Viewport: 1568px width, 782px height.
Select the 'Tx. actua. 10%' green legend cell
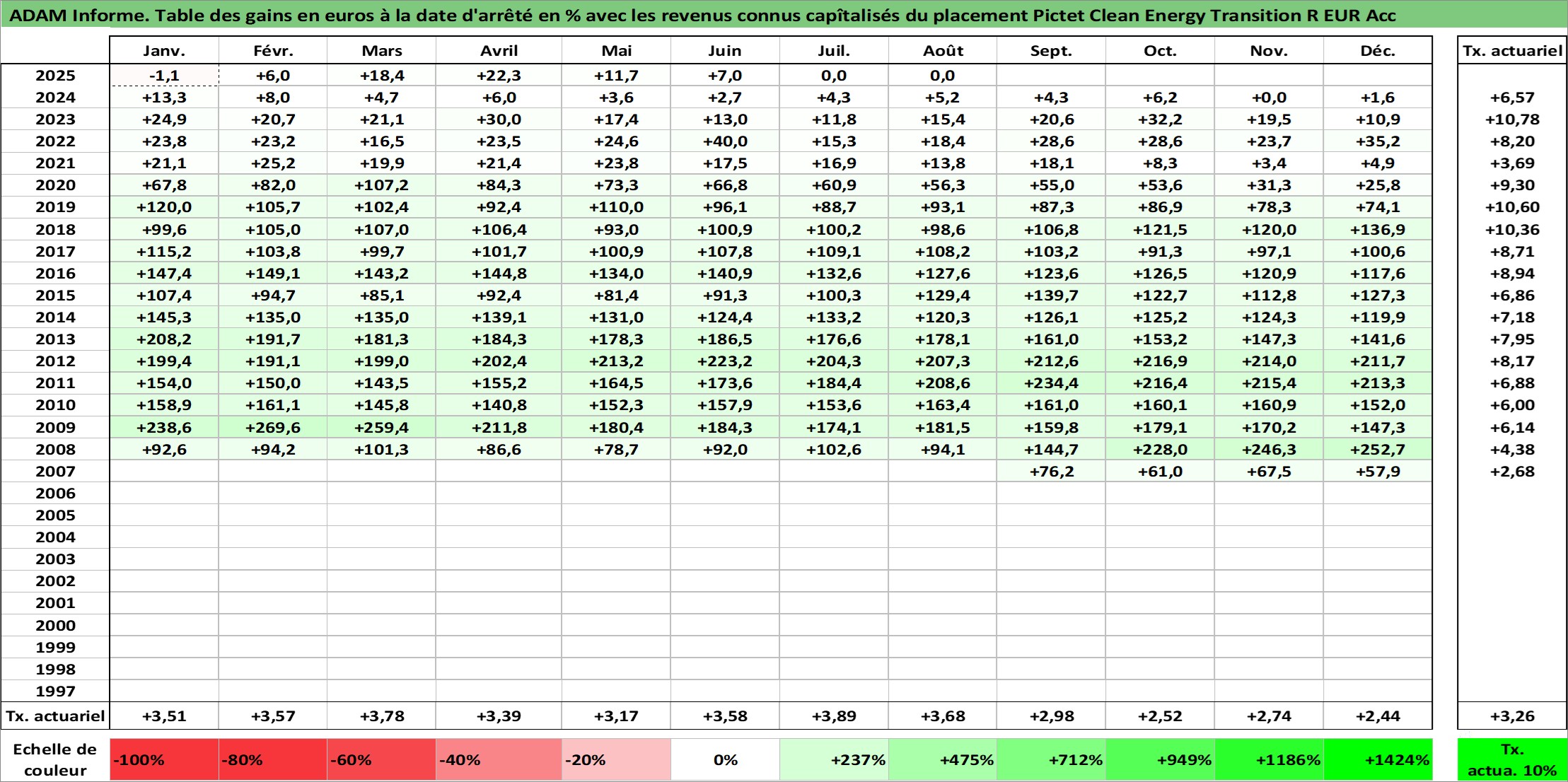(1512, 760)
